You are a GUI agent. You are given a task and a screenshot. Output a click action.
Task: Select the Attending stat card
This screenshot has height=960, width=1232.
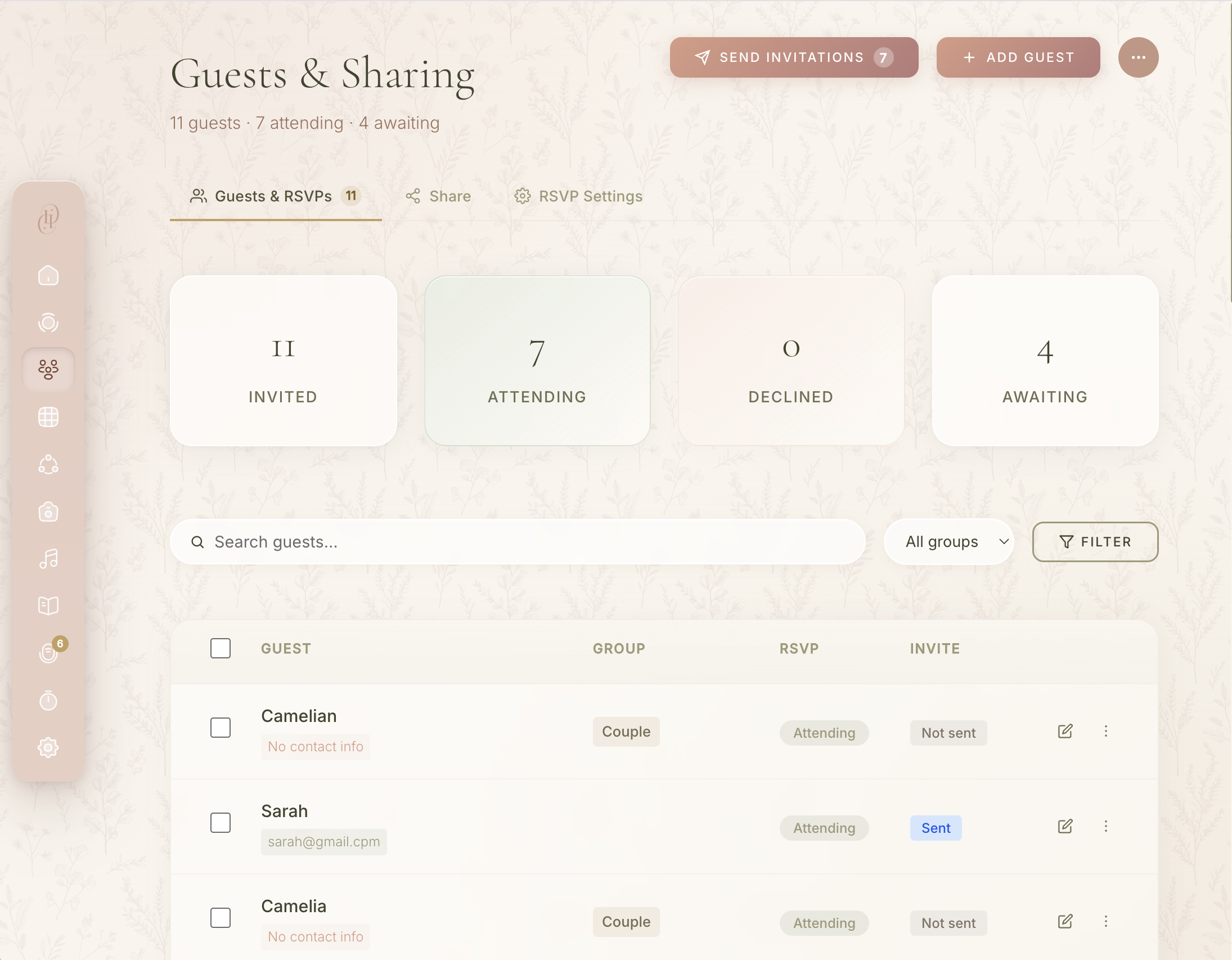tap(538, 361)
